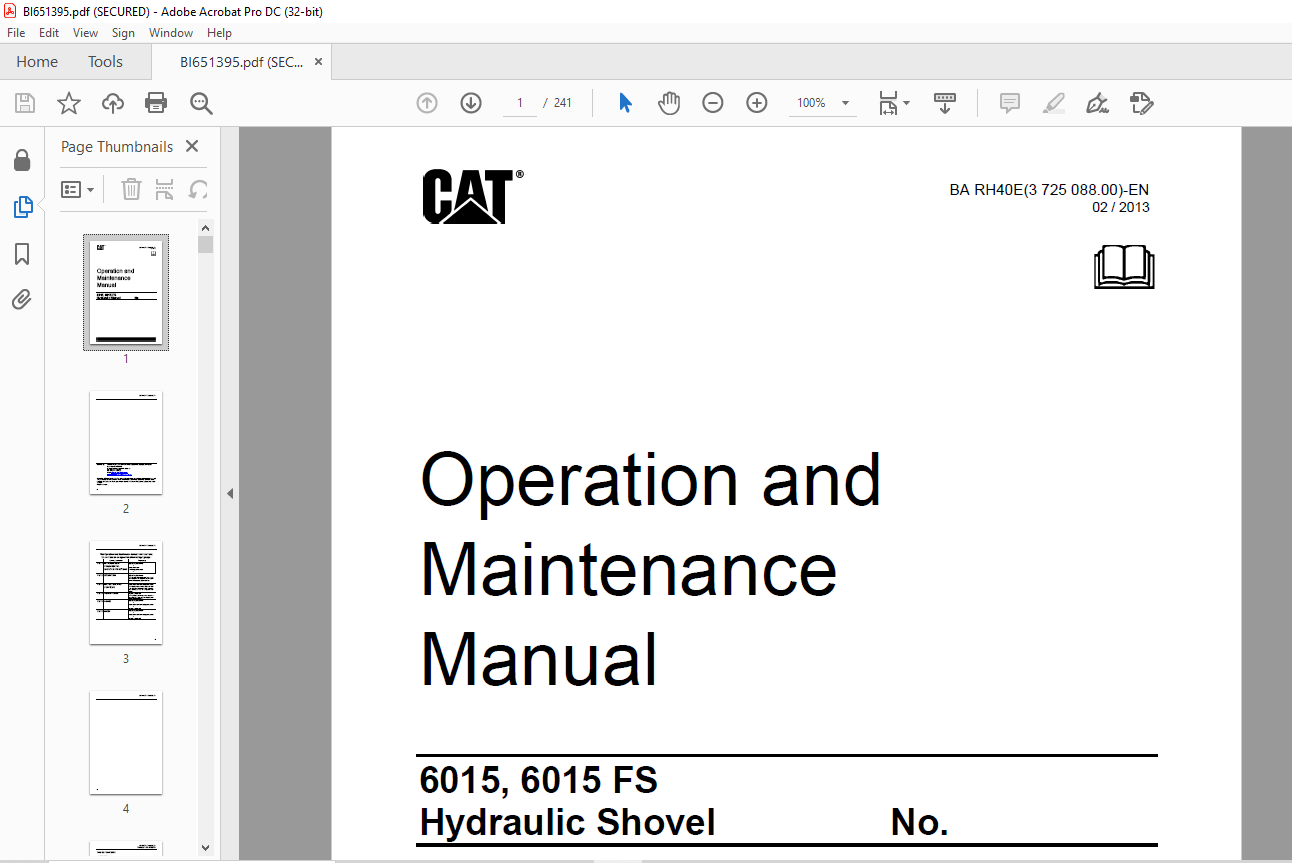1292x863 pixels.
Task: Expand the 100% zoom level dropdown
Action: (846, 103)
